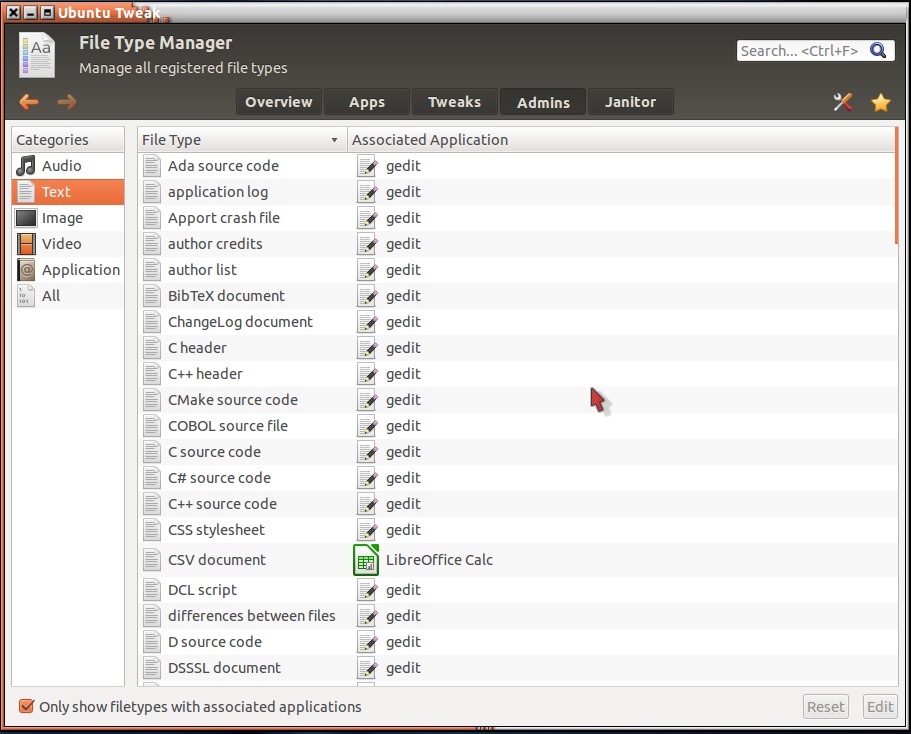
Task: Click the Edit button
Action: pos(880,707)
